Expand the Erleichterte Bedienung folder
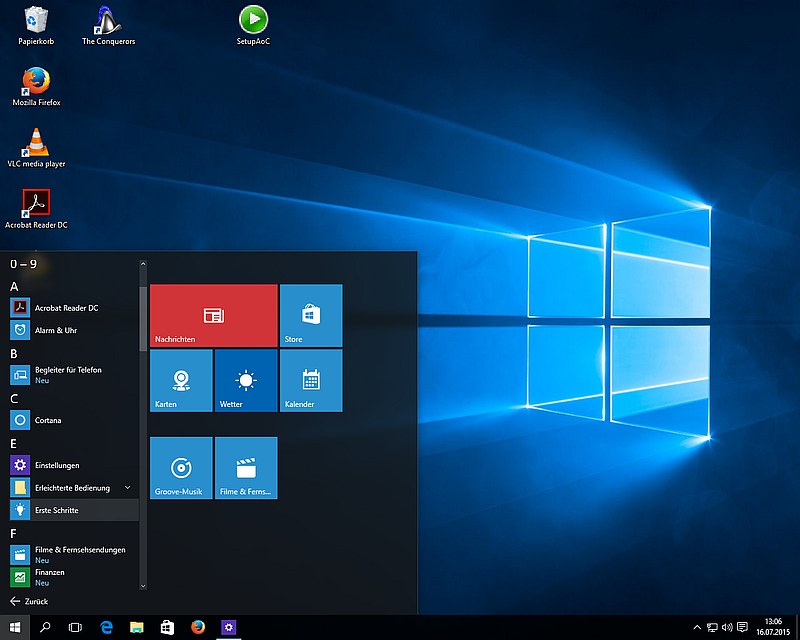 (74, 487)
